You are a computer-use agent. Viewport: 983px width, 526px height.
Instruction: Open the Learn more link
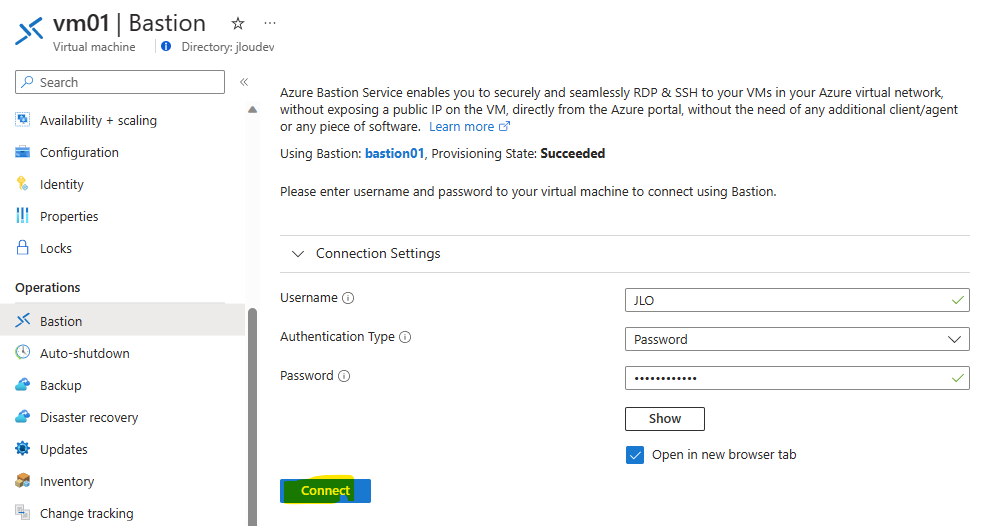pos(461,127)
